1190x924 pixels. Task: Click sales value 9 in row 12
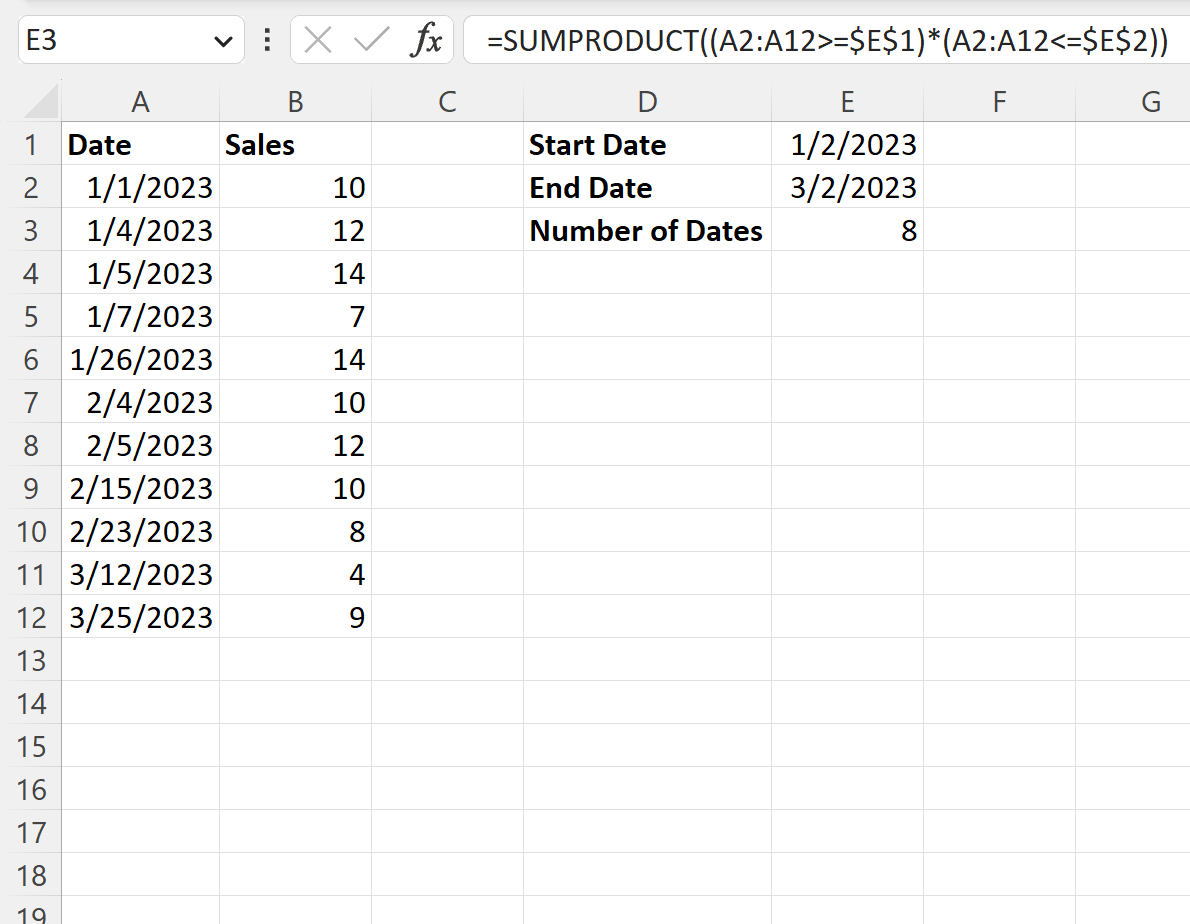[x=295, y=617]
